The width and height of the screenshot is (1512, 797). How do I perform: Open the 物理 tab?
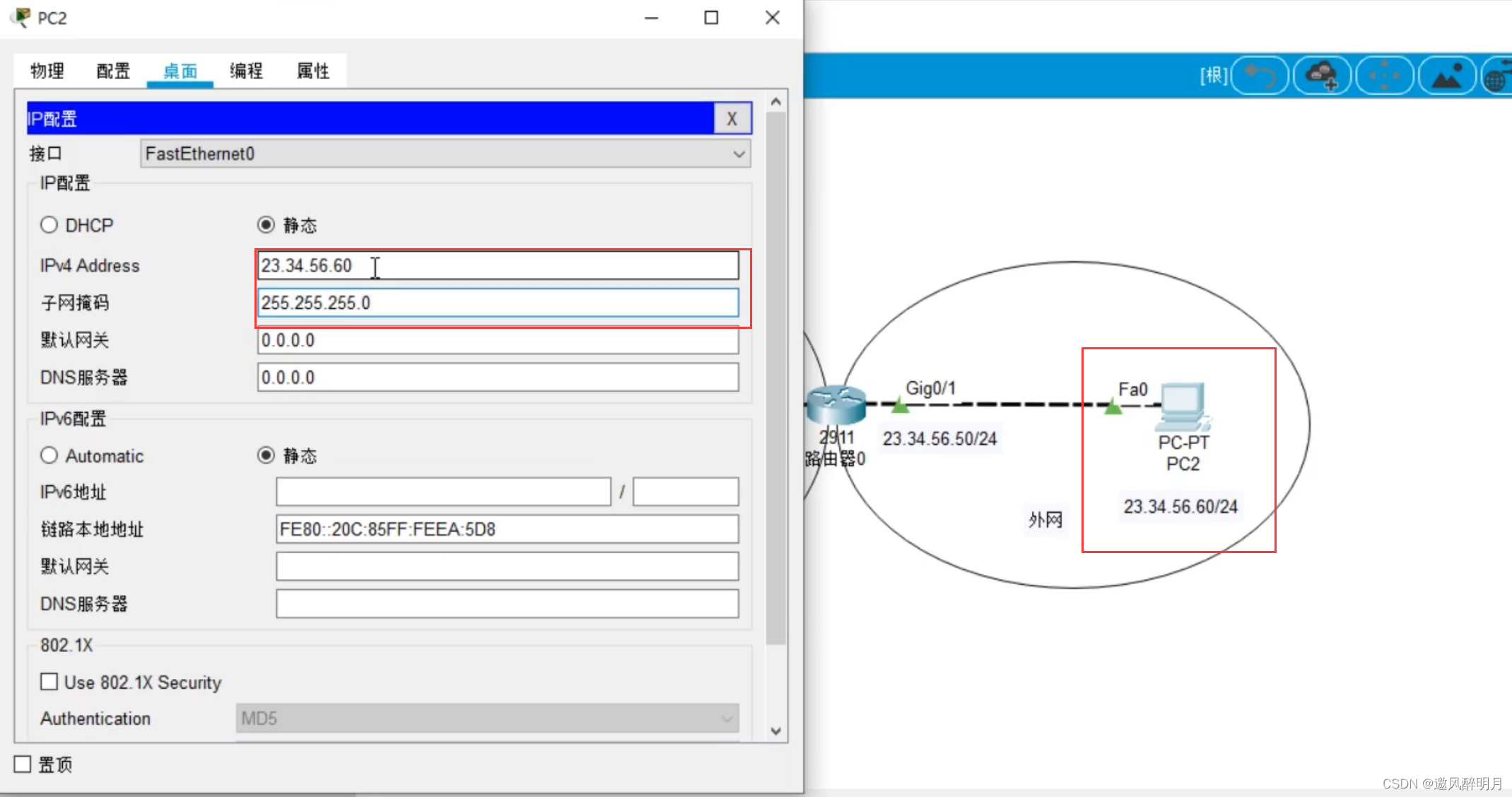tap(47, 71)
